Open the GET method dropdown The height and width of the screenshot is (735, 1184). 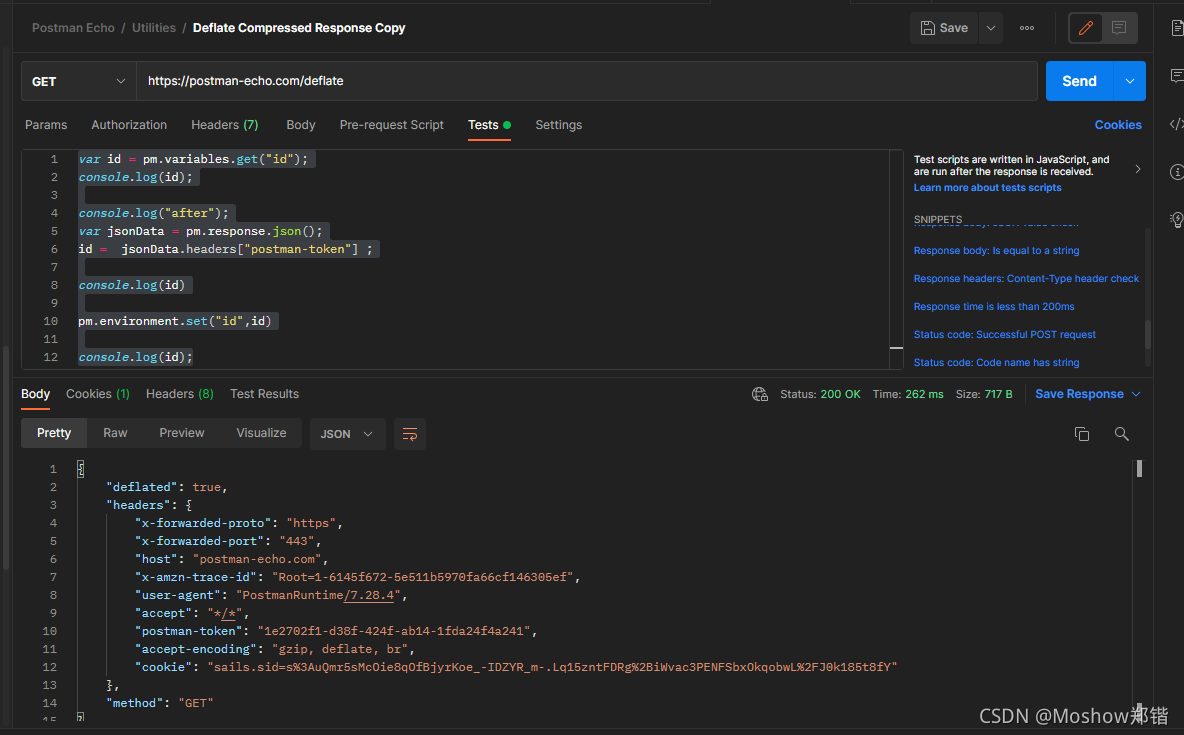[x=79, y=81]
